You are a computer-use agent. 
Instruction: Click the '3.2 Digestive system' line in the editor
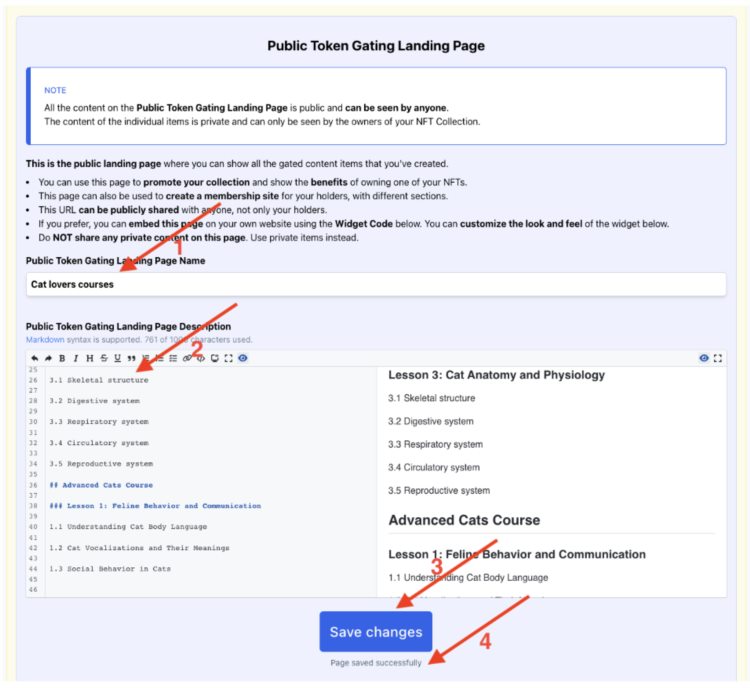95,400
